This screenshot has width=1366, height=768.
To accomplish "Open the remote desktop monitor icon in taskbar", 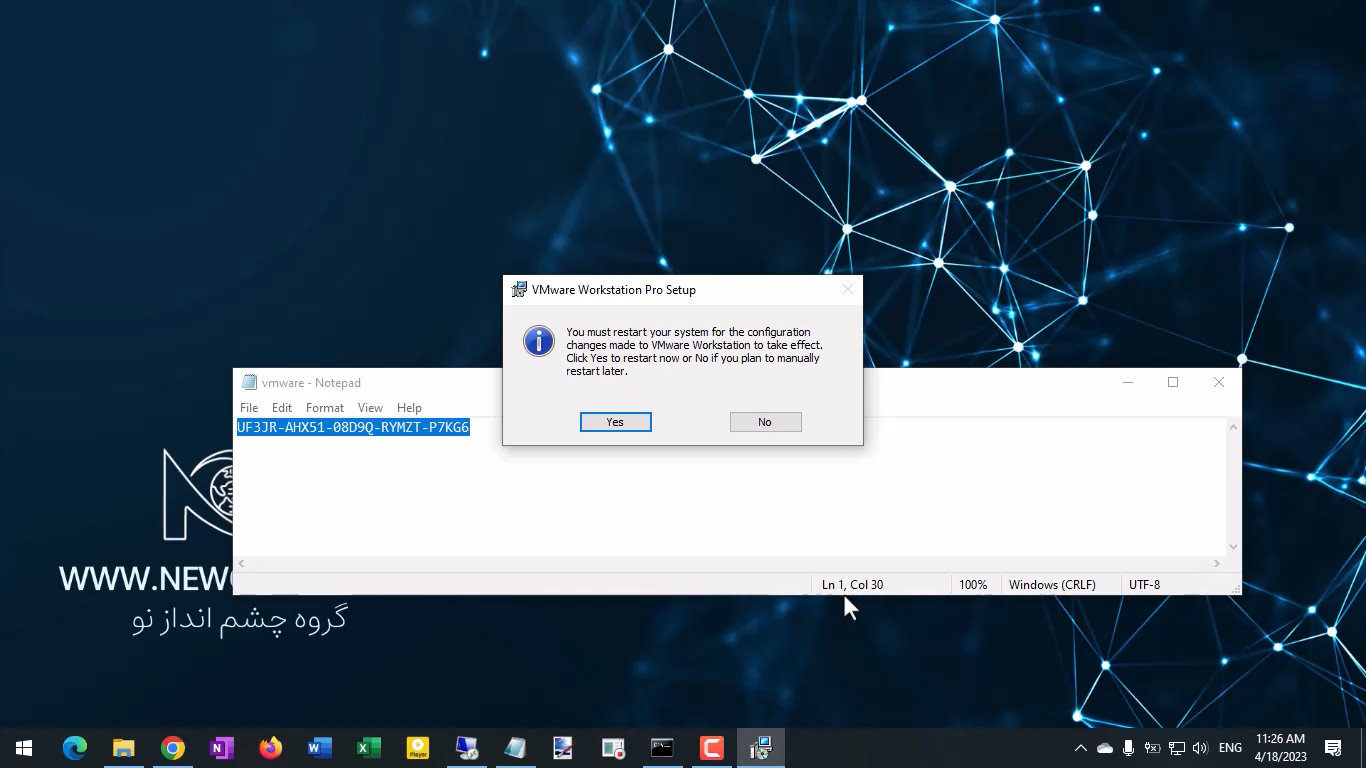I will point(466,748).
